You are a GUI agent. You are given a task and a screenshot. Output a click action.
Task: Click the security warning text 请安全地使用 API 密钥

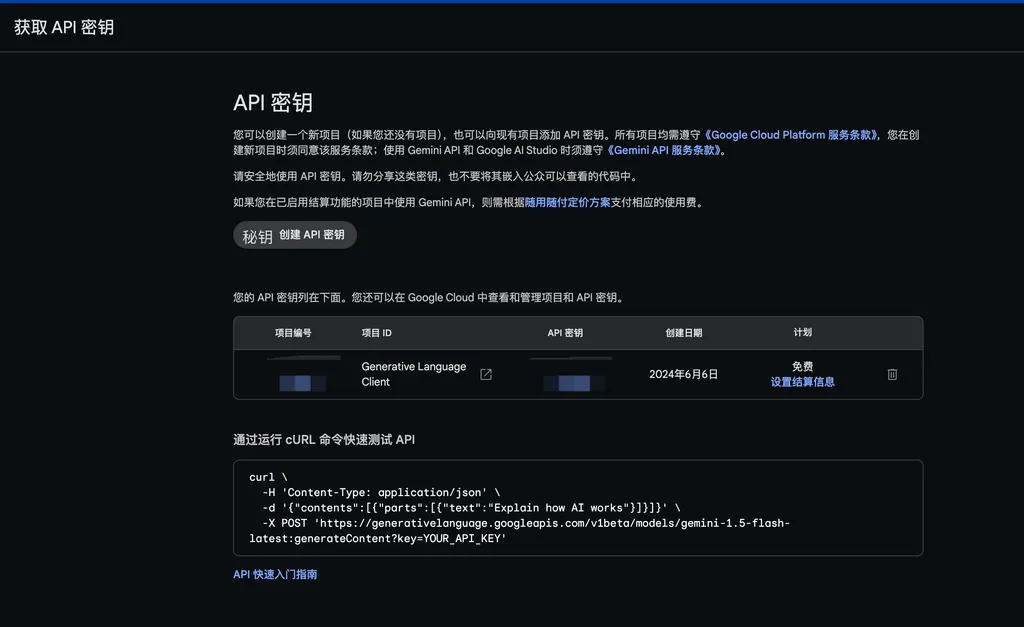[437, 176]
